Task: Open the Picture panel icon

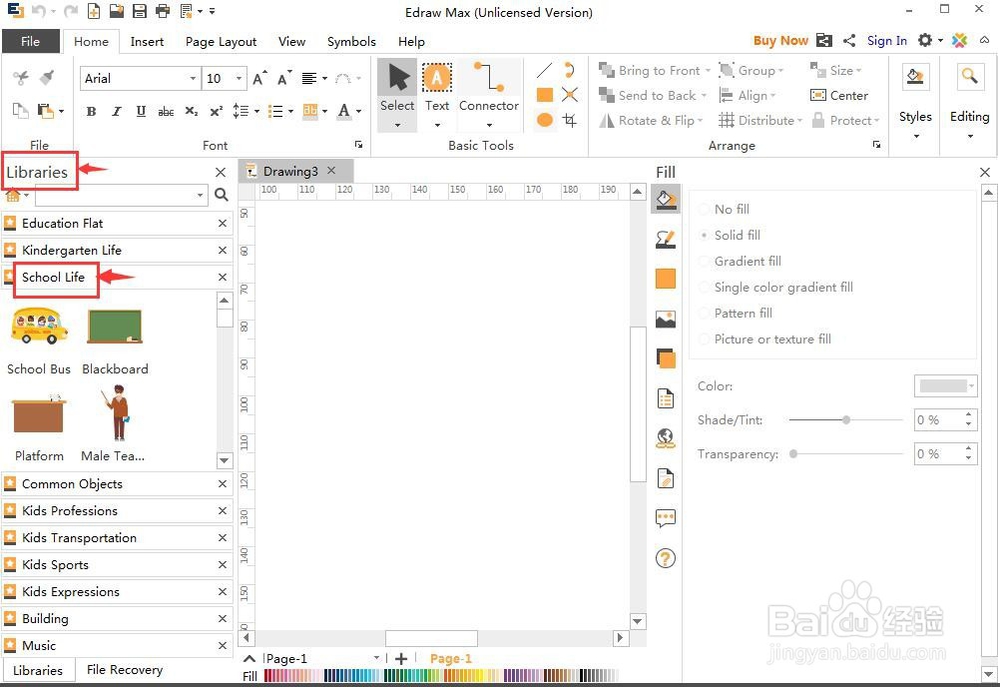Action: coord(666,319)
